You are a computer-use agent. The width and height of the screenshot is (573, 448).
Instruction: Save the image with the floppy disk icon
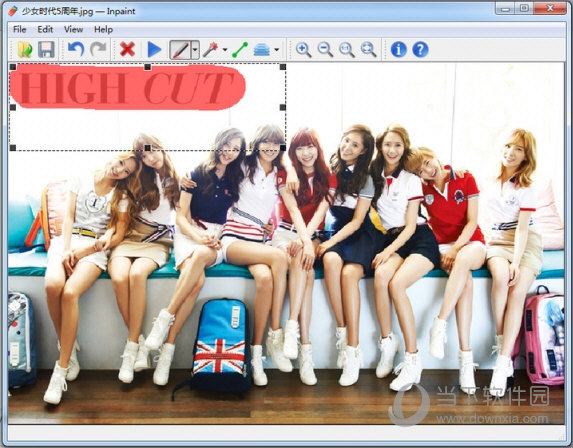coord(46,49)
